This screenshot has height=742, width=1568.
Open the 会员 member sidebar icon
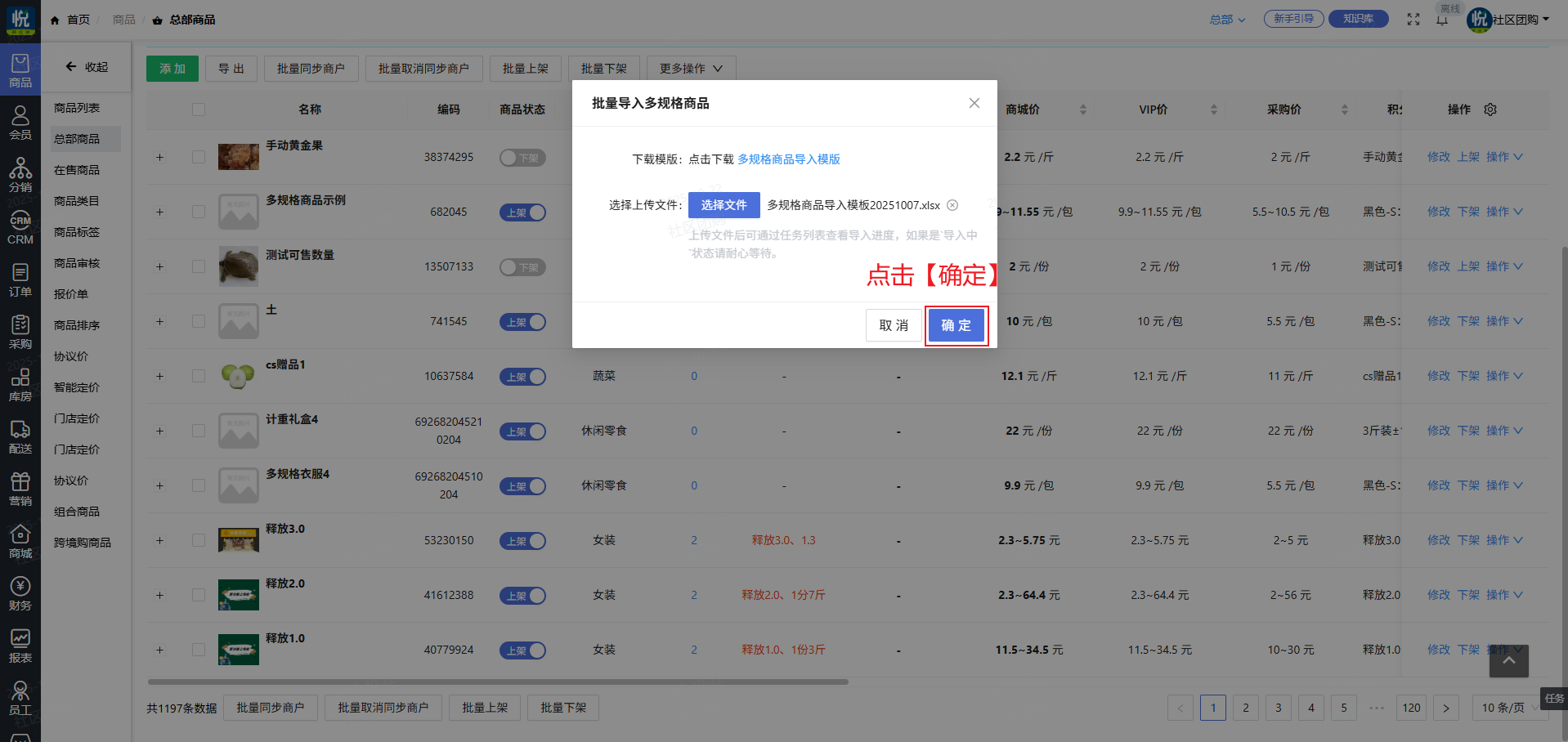click(20, 123)
